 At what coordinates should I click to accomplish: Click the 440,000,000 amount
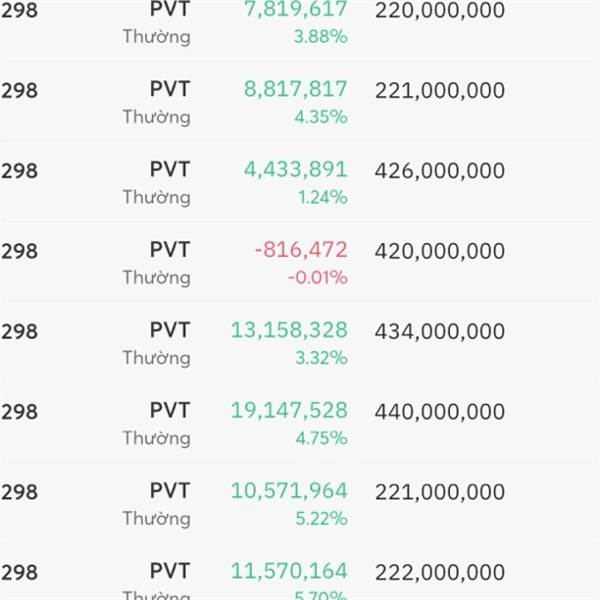point(439,411)
